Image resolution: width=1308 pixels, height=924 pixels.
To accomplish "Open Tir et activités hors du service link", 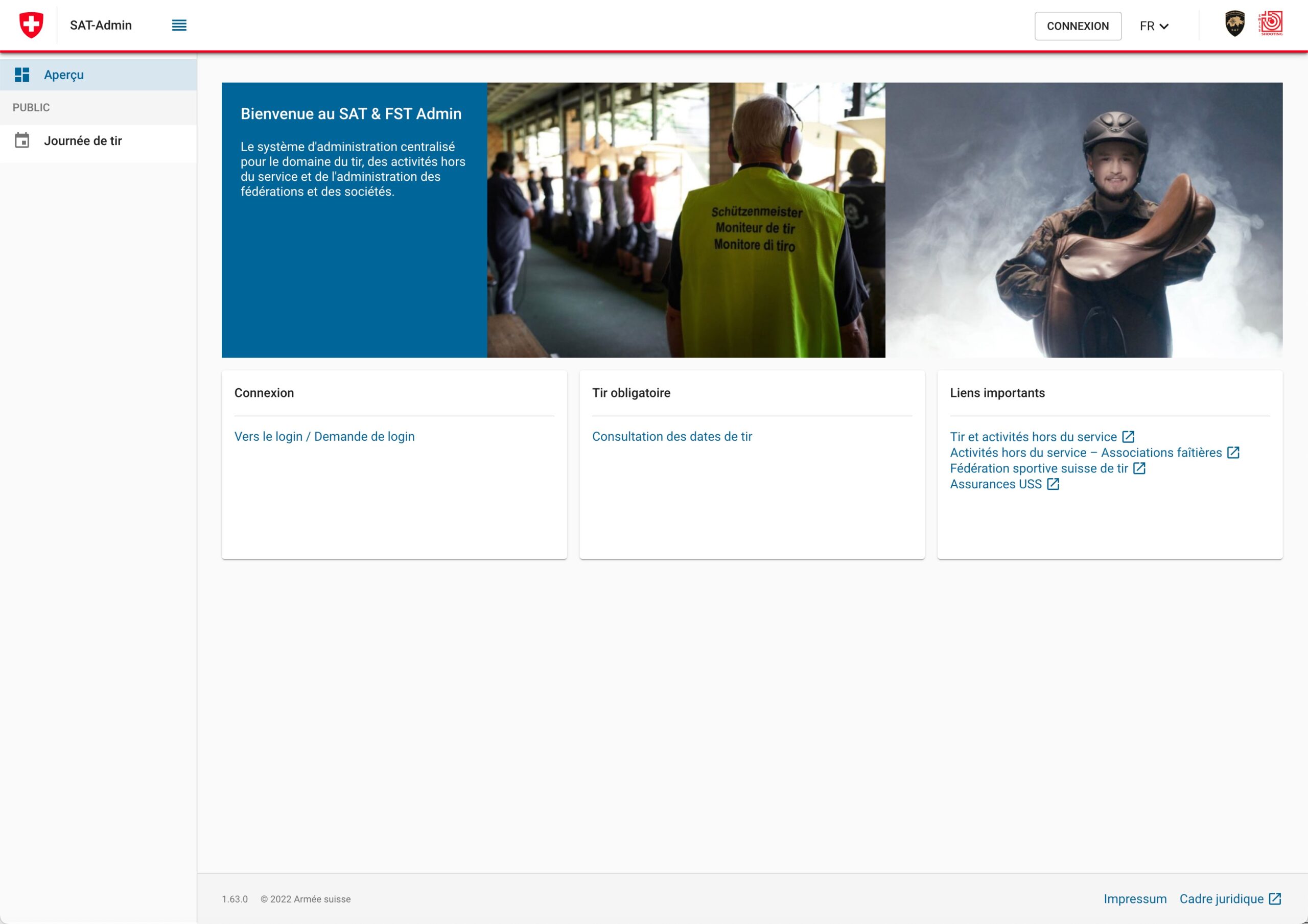I will [x=1033, y=437].
